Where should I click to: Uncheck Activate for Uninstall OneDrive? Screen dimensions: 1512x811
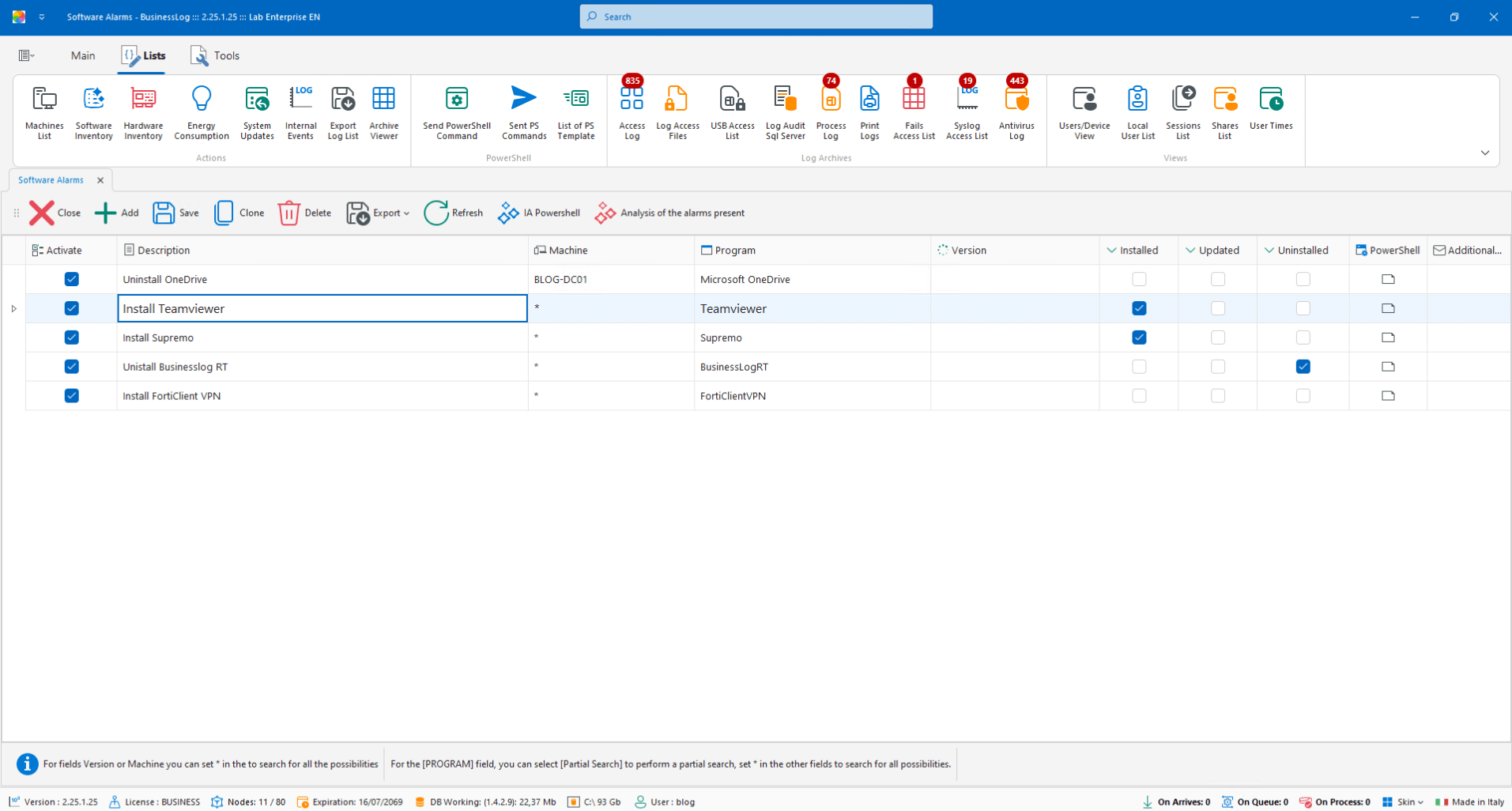[72, 279]
